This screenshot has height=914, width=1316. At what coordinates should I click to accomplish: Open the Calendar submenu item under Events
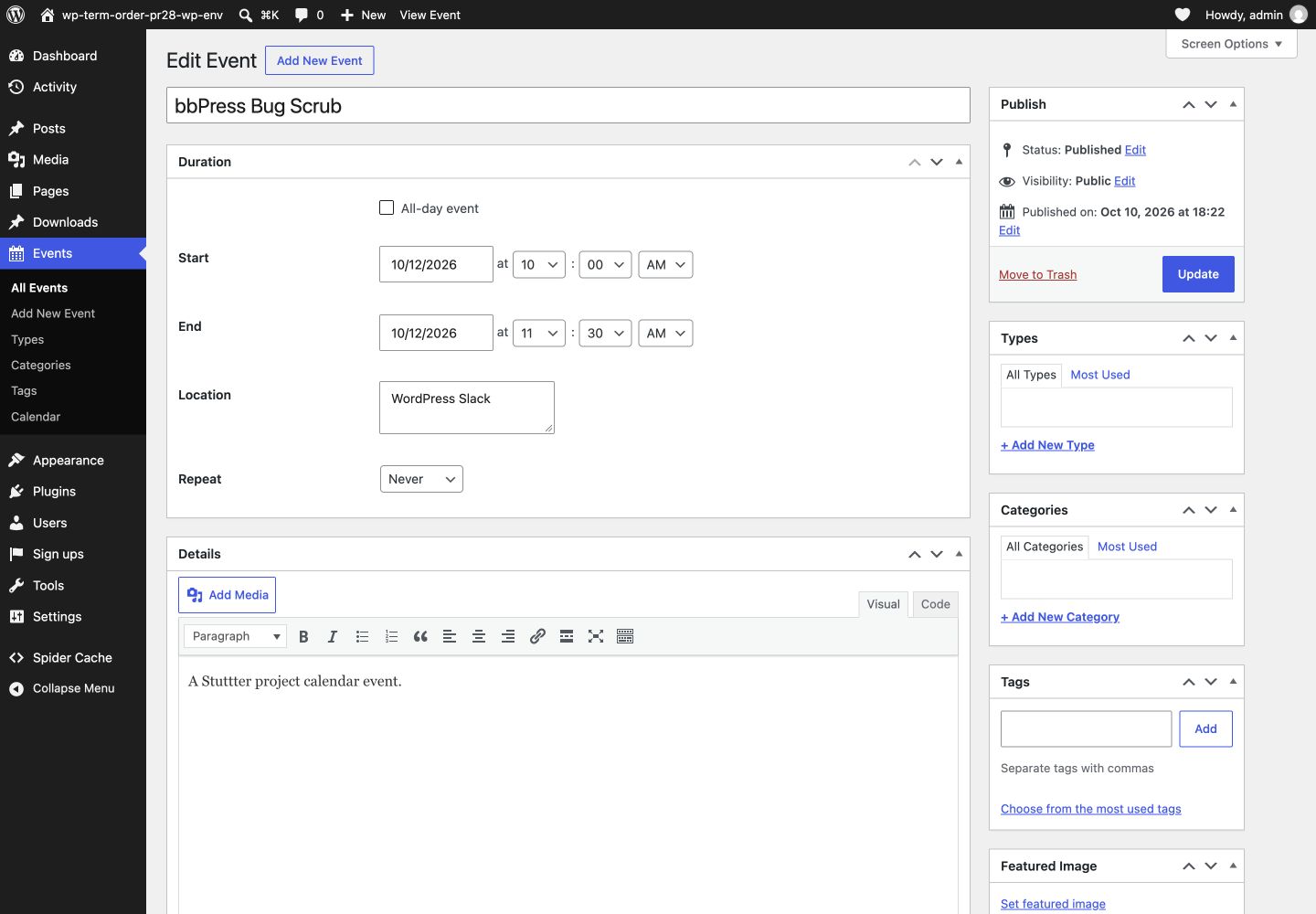[36, 417]
